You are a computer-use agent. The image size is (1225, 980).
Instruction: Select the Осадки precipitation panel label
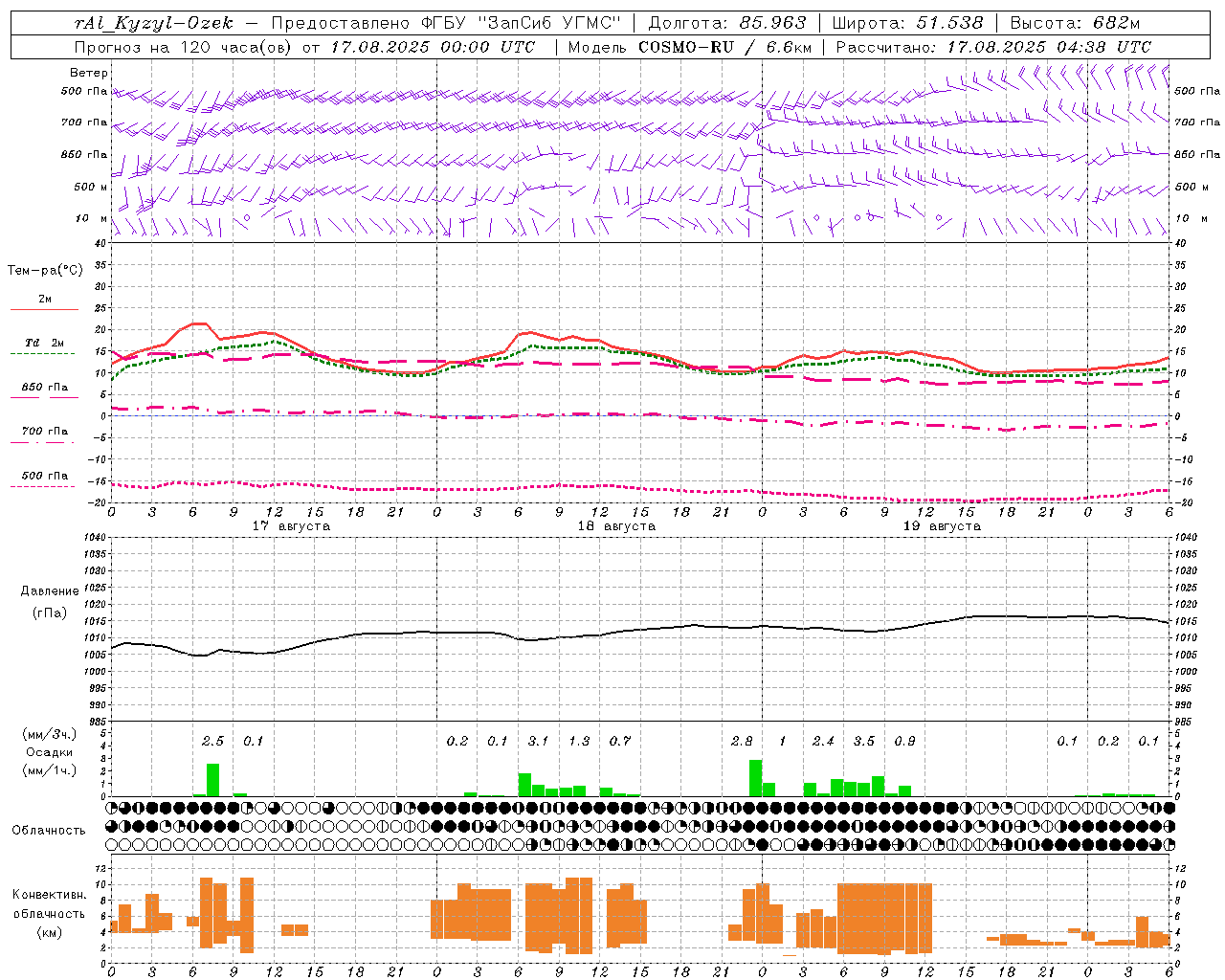click(50, 752)
